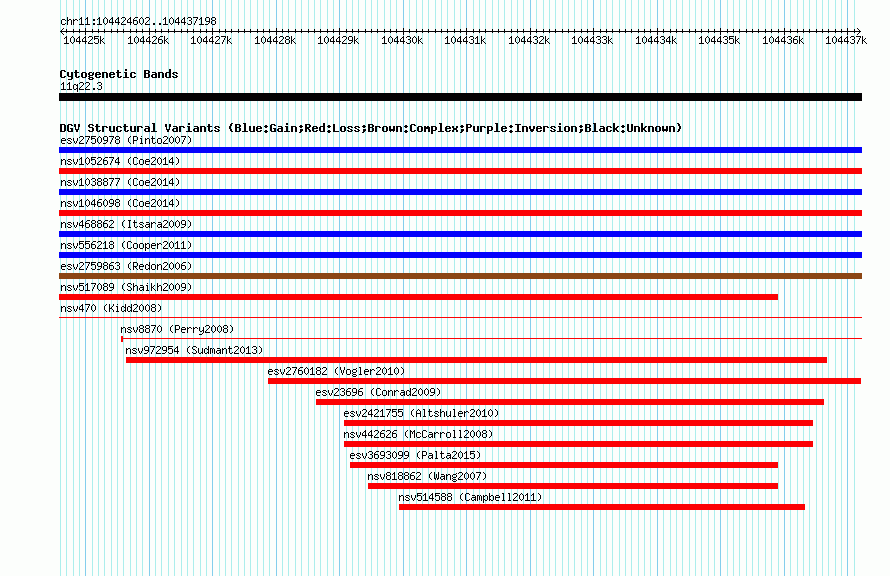Image resolution: width=890 pixels, height=576 pixels.
Task: Select the esv23696 (Conrad2009) loss bar
Action: coord(570,402)
